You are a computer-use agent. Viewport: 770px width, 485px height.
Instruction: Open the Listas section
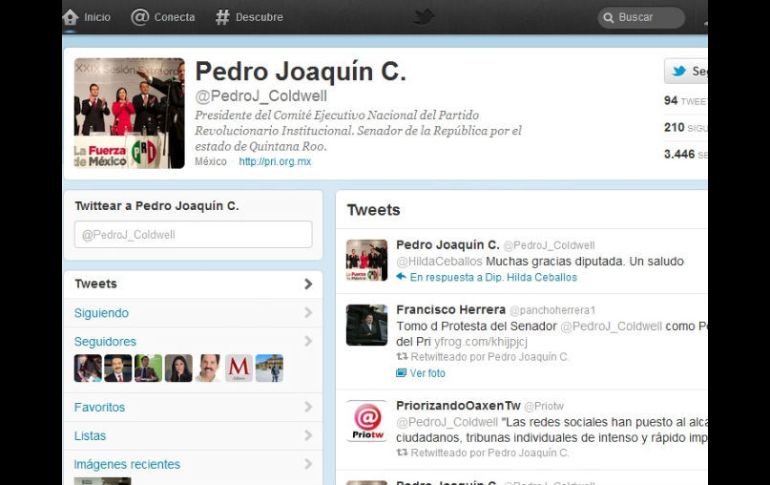[x=90, y=436]
